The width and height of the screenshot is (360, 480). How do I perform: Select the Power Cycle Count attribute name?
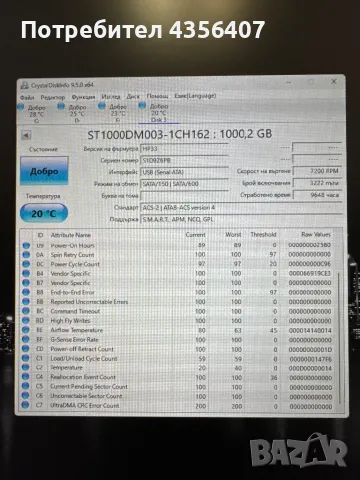75,264
